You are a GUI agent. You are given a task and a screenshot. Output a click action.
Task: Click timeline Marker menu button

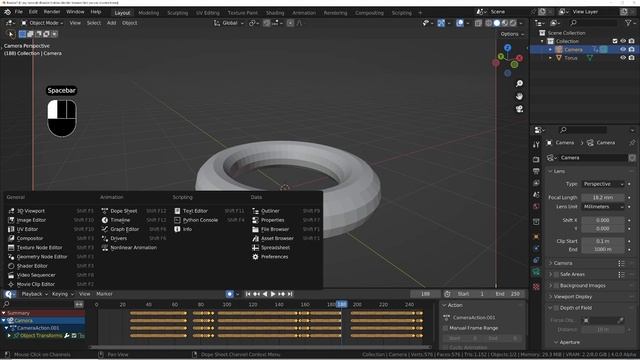click(104, 294)
